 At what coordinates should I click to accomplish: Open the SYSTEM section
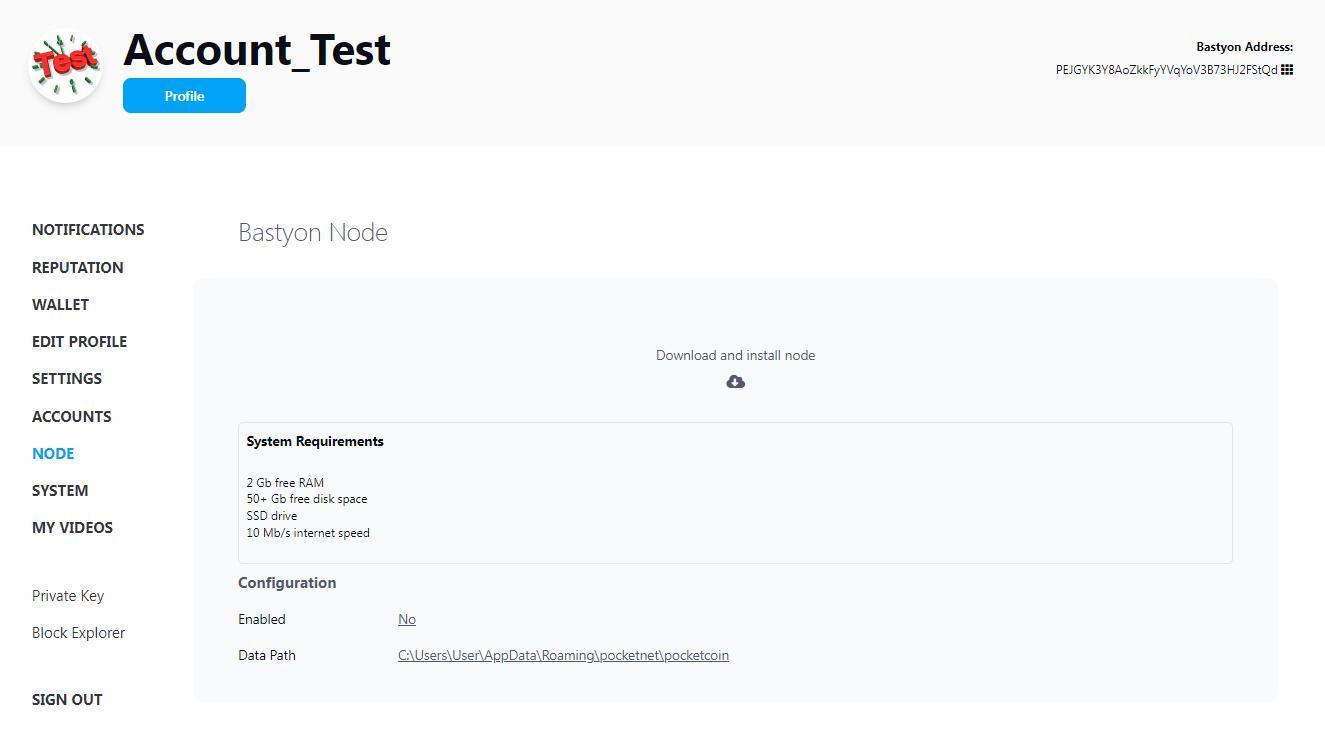point(59,490)
